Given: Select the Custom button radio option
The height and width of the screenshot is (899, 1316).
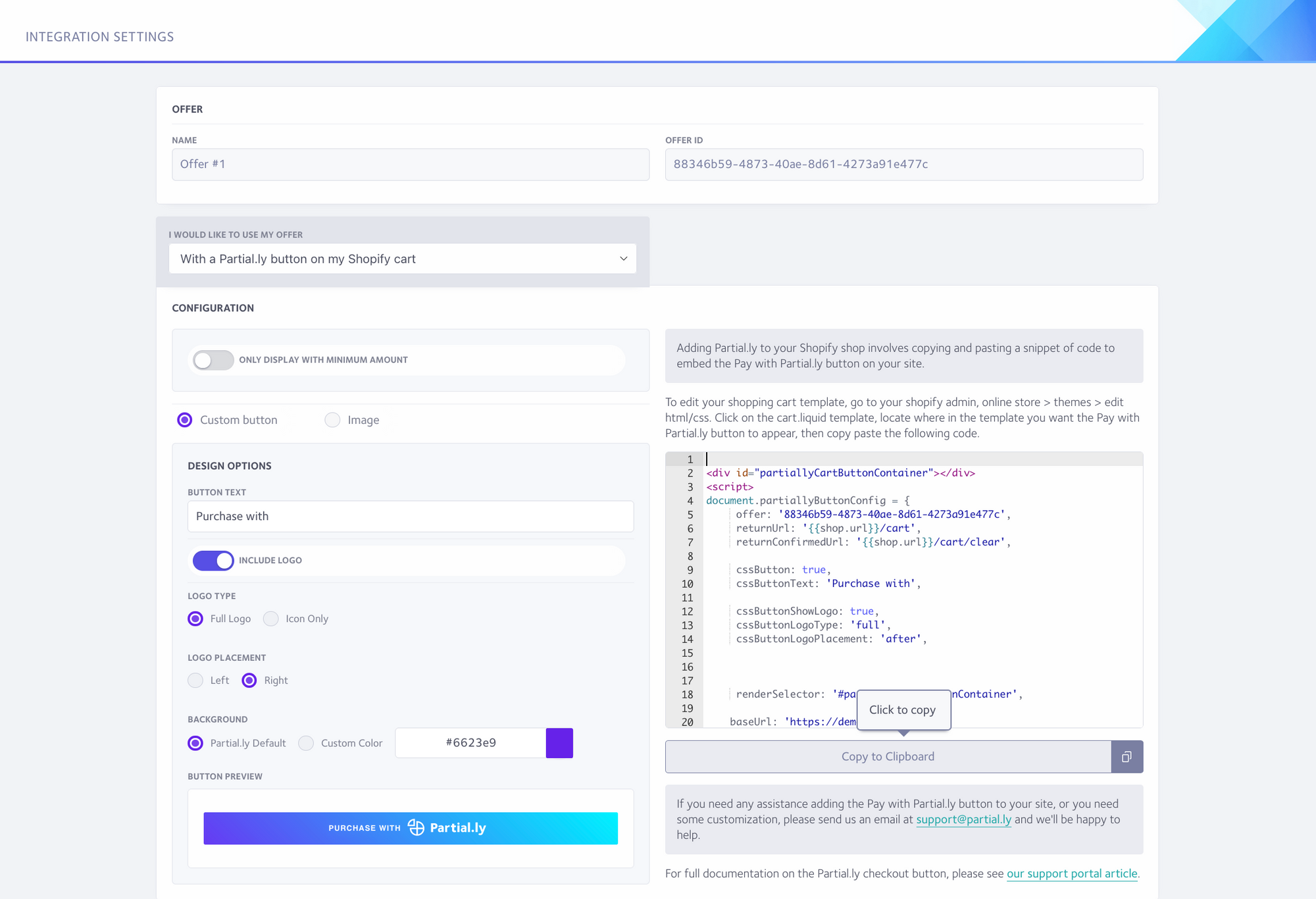Looking at the screenshot, I should point(184,419).
